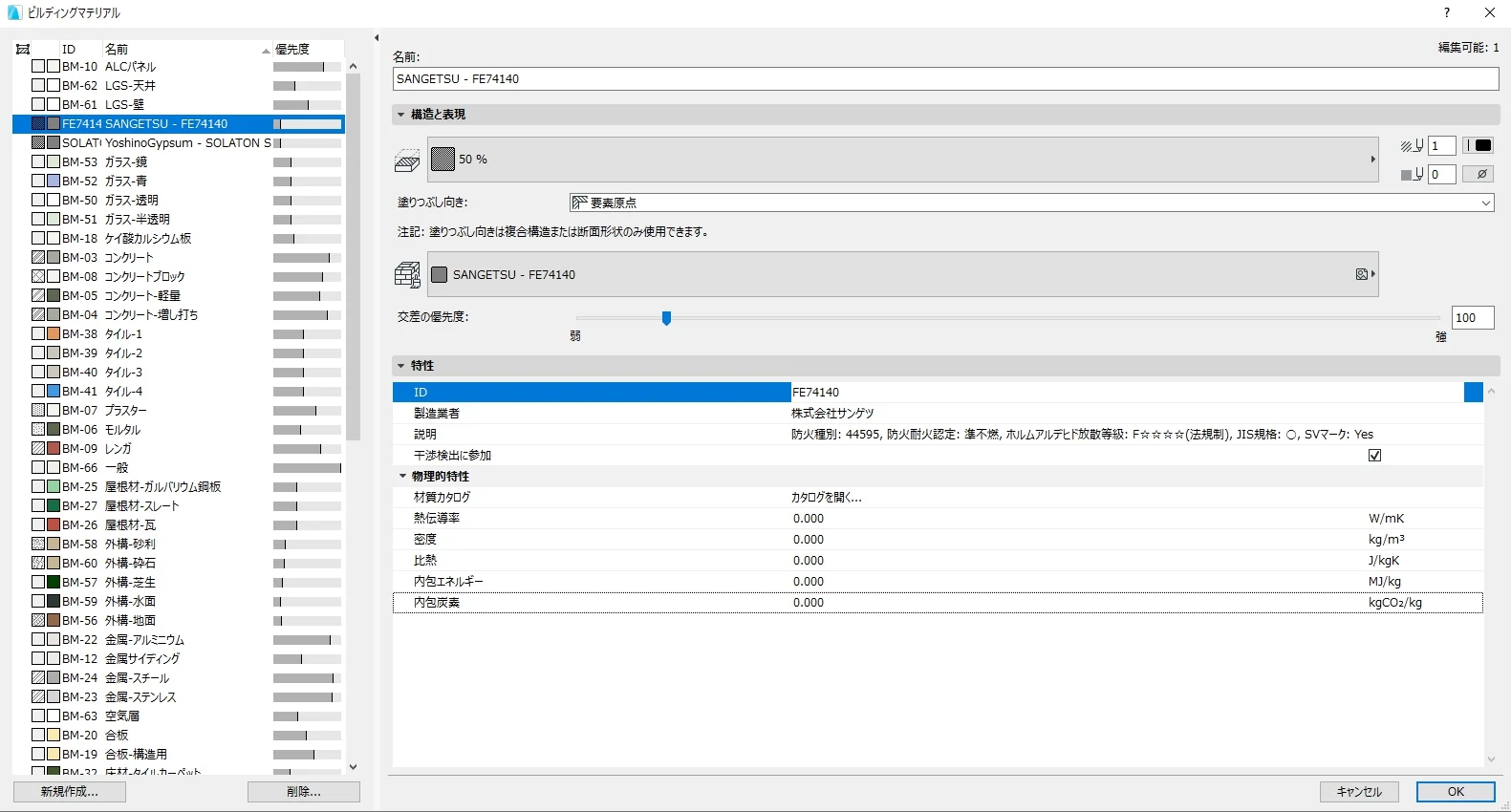The height and width of the screenshot is (812, 1511).
Task: Sort list by 名前 column header
Action: coord(186,49)
